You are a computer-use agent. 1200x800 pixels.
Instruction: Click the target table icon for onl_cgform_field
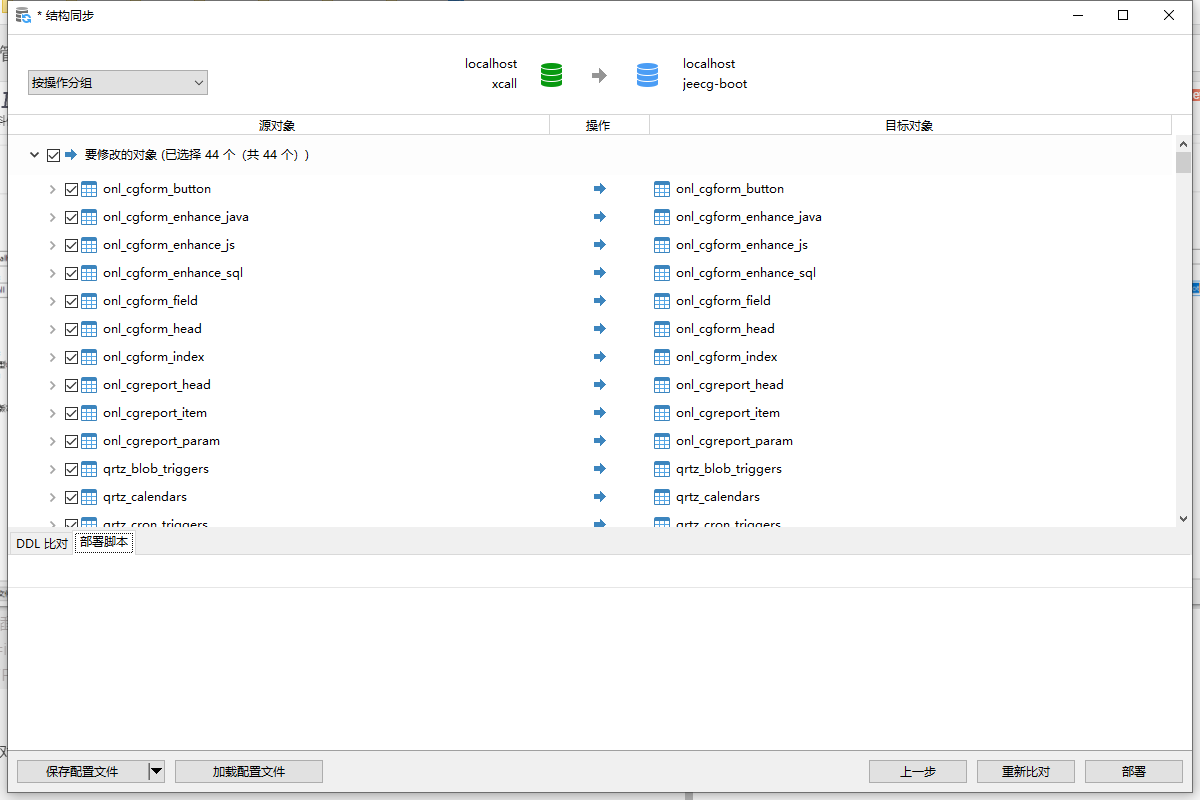(662, 300)
